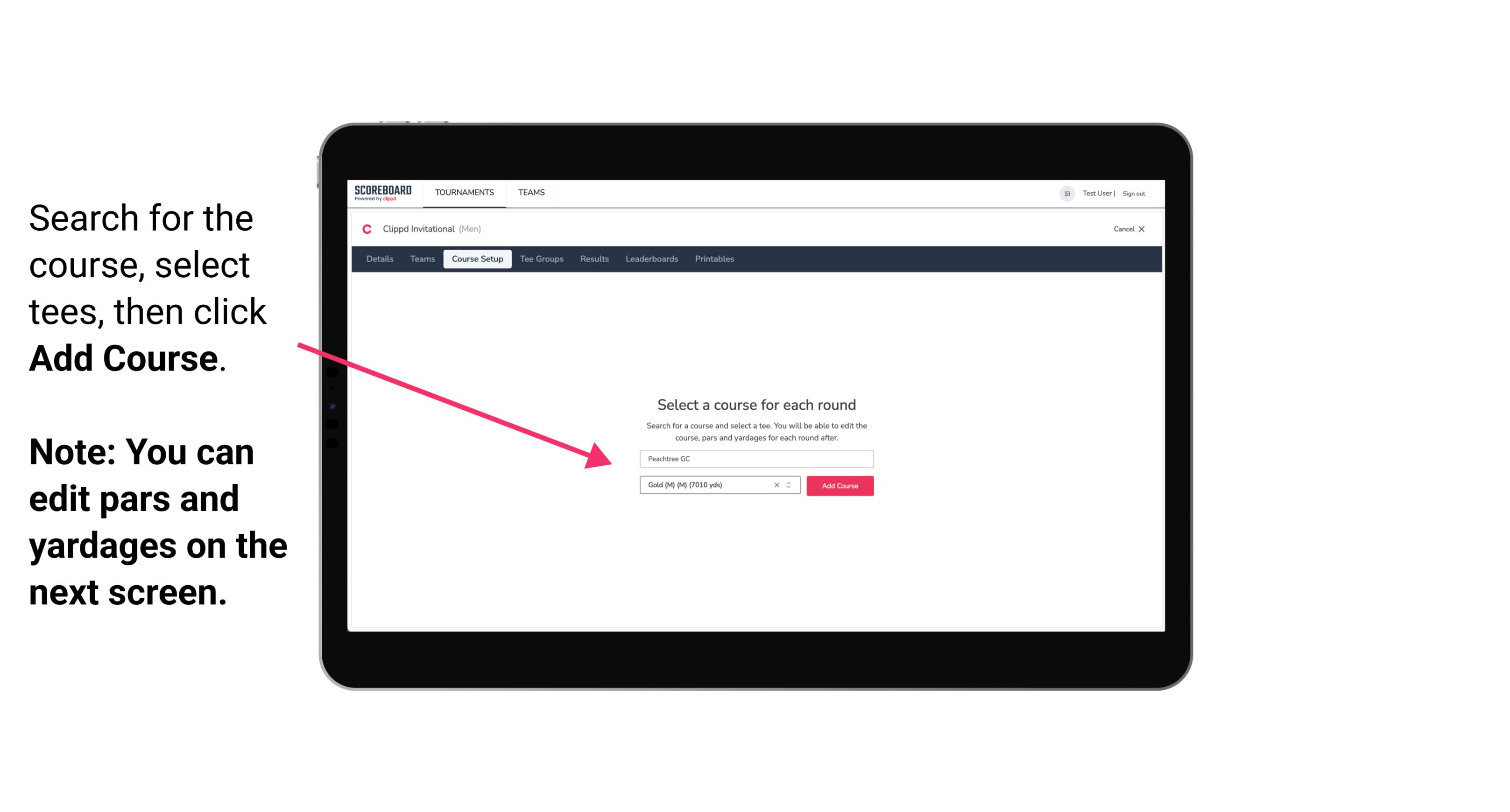This screenshot has height=812, width=1510.
Task: Click the up/down stepper arrows on tee field
Action: tap(790, 485)
